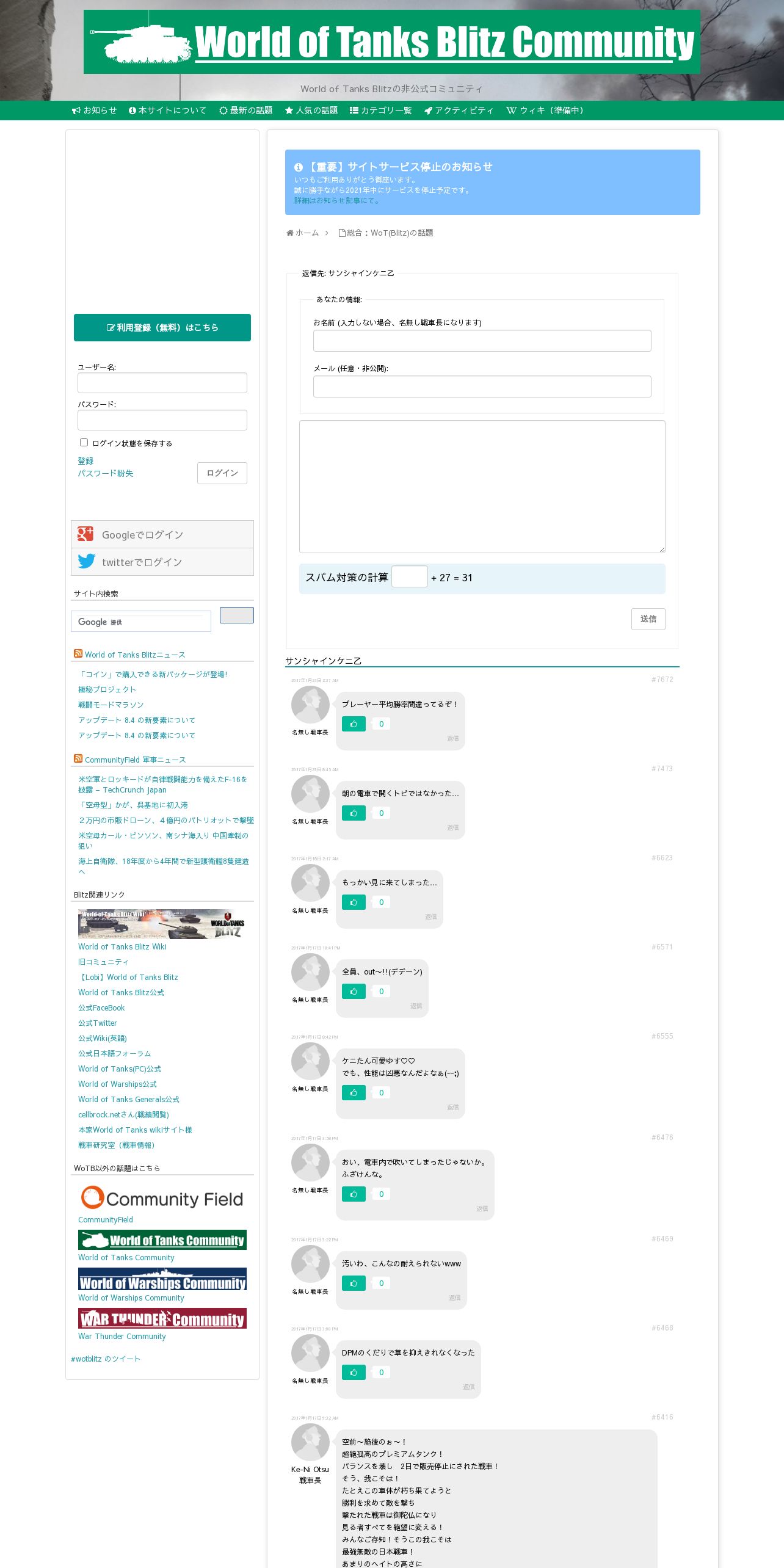Open お知らせ in the navigation bar
The height and width of the screenshot is (1568, 784).
click(x=95, y=111)
